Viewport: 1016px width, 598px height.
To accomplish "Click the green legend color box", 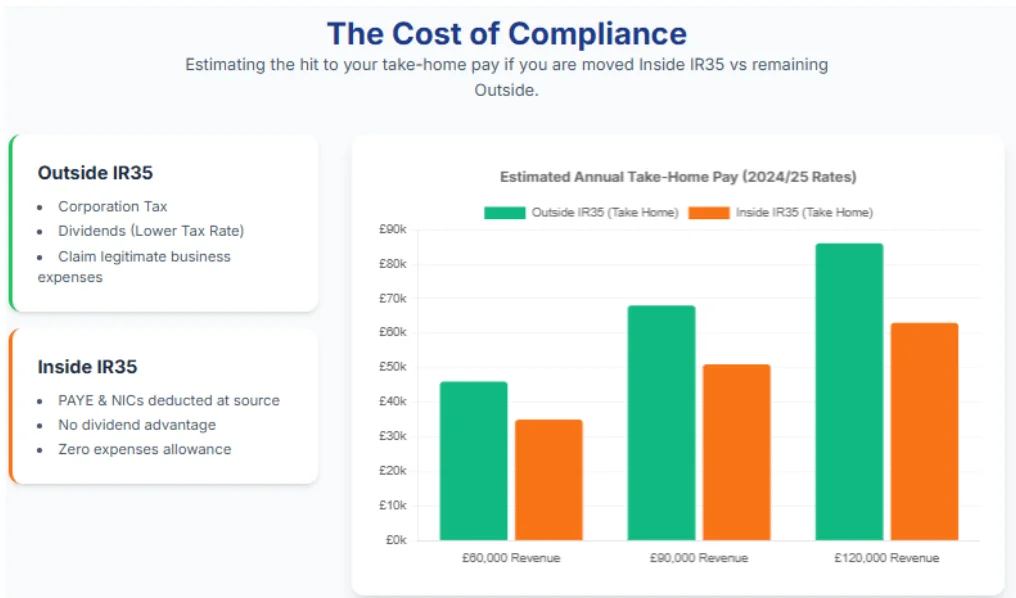I will [x=505, y=213].
